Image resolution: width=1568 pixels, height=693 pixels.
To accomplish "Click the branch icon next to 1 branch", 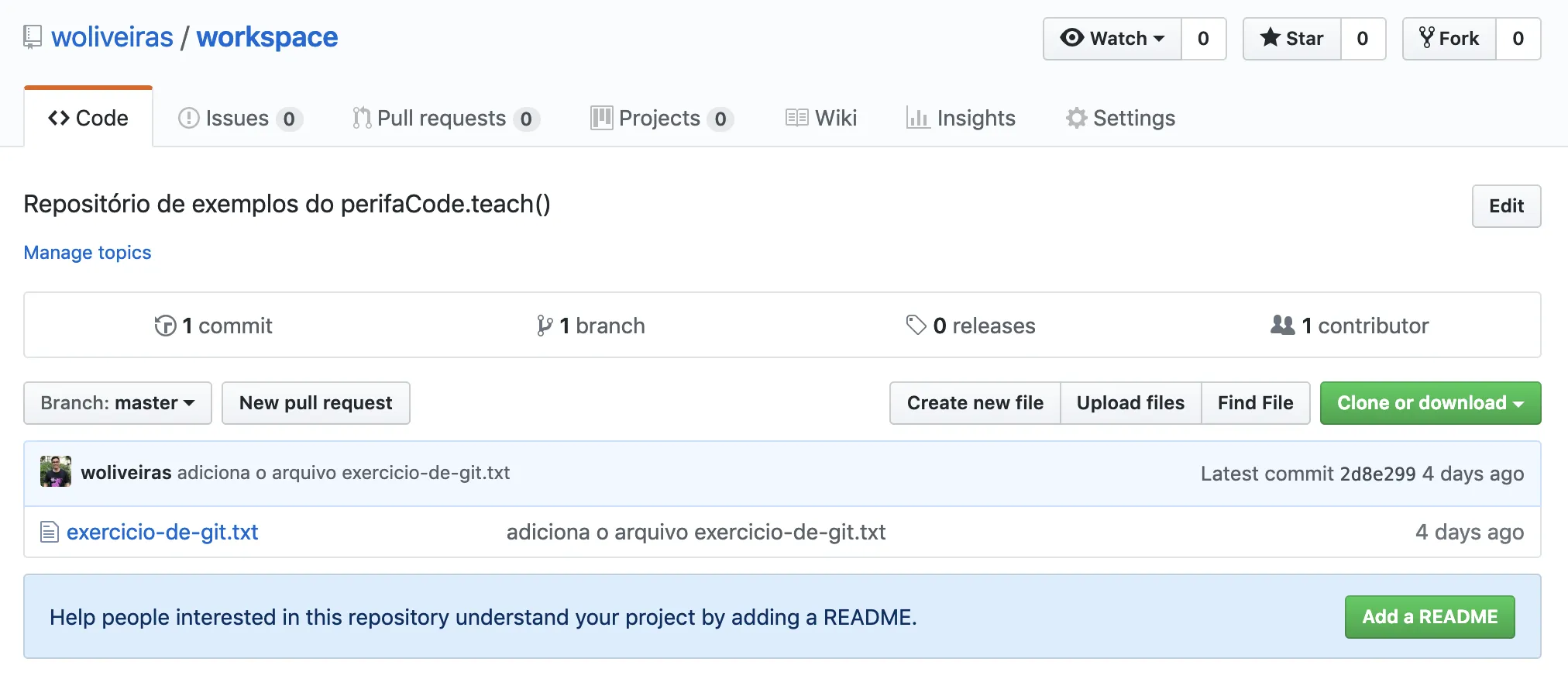I will pos(545,326).
